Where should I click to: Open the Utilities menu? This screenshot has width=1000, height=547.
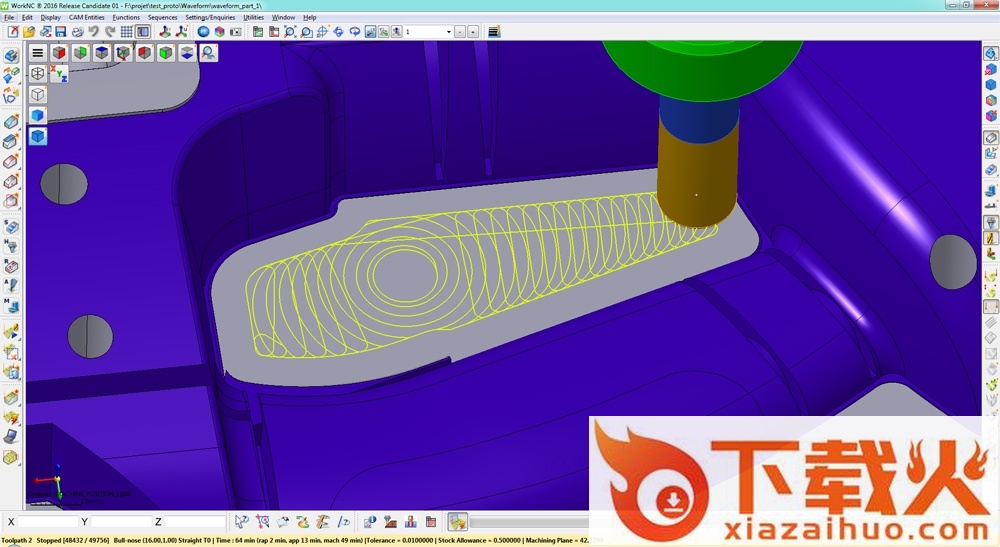[254, 17]
